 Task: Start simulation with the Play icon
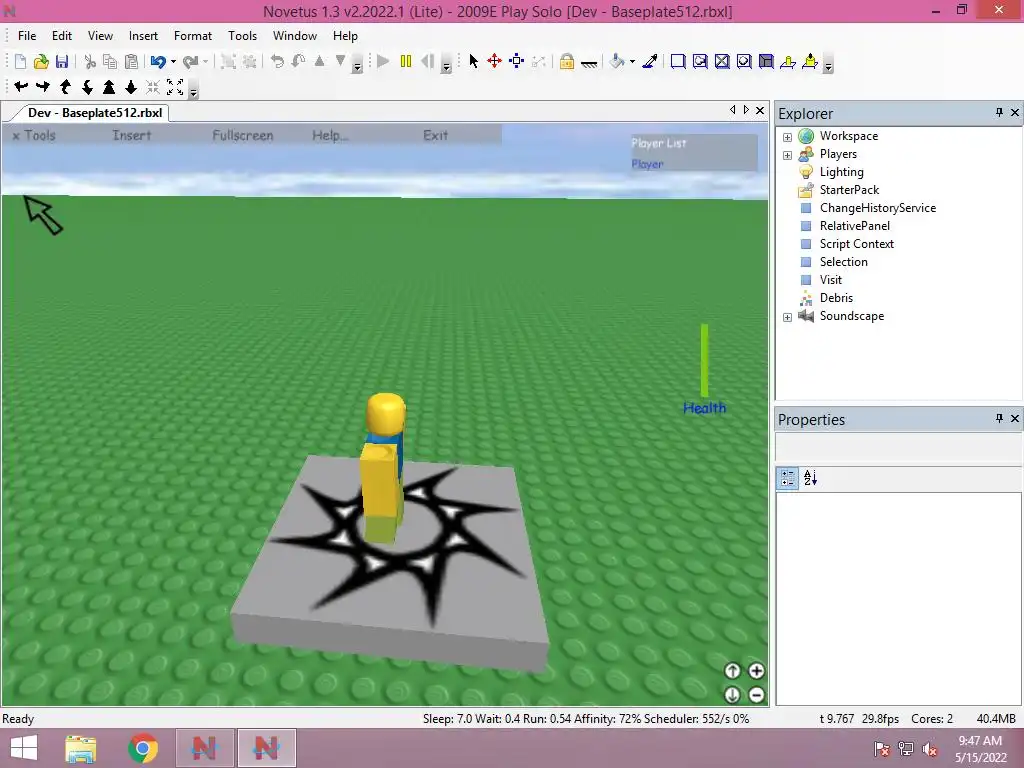(x=383, y=61)
